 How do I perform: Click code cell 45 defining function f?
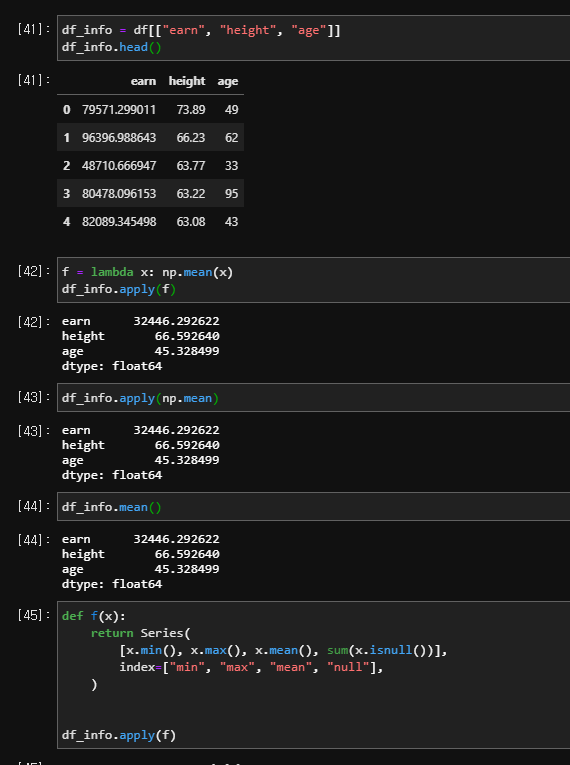313,675
